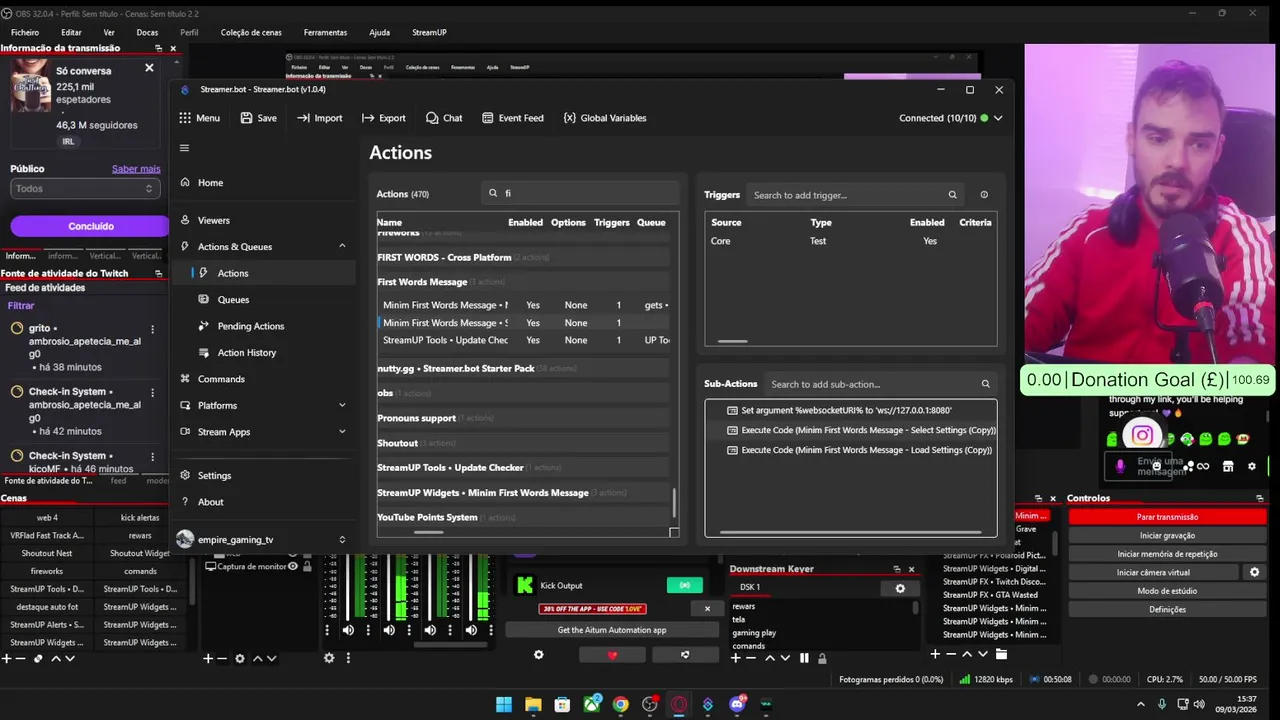Open the Chat window in Streamer.bot

(x=444, y=118)
